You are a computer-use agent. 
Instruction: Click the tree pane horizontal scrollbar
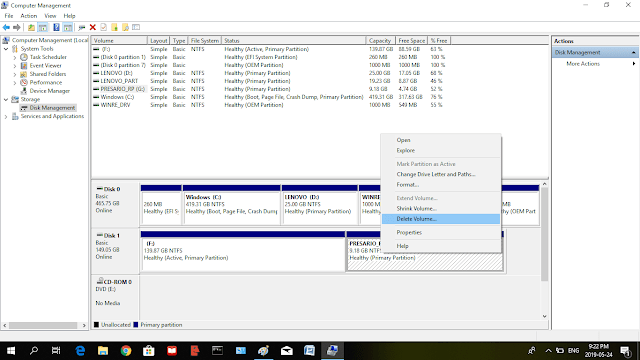44,325
